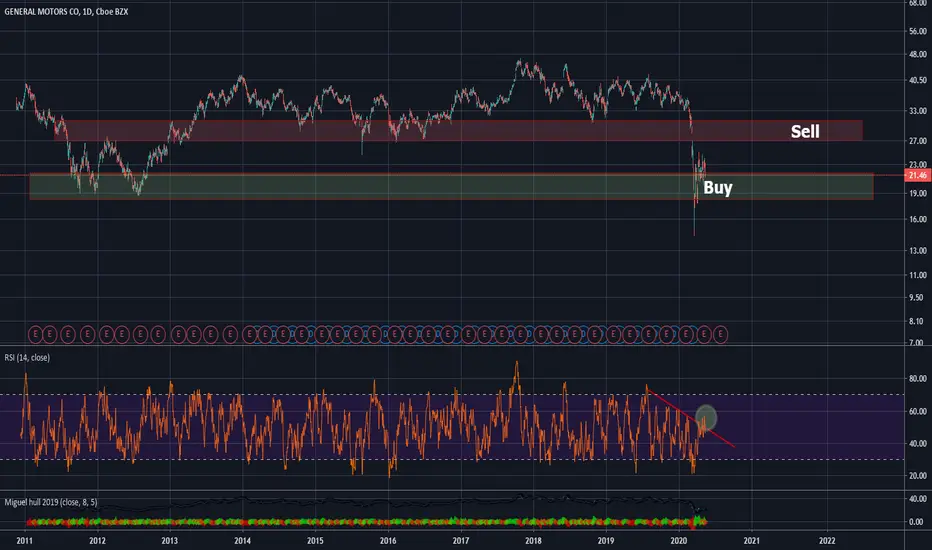Click the 80.00 RSI axis label
The image size is (932, 550).
tap(918, 378)
